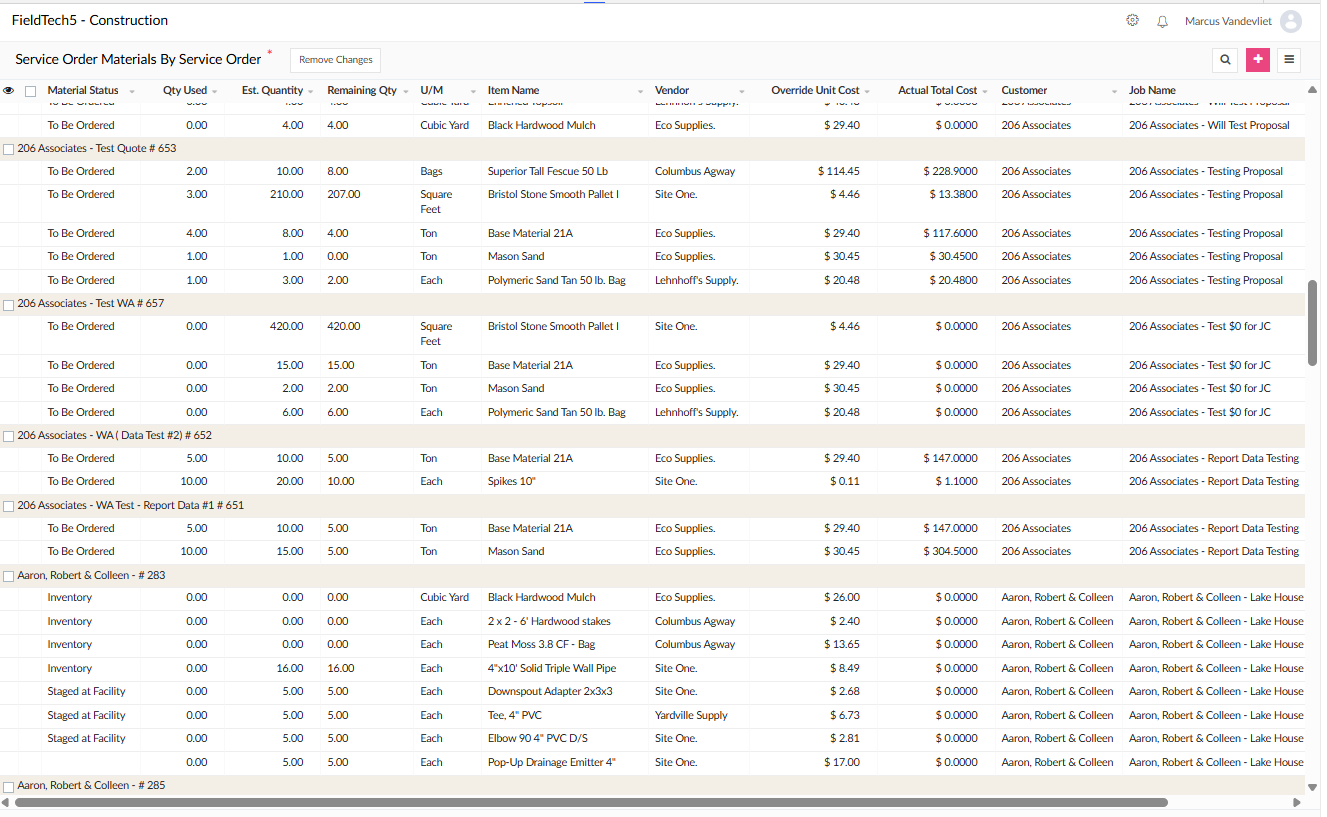Viewport: 1327px width, 817px height.
Task: Select Aaron, Robert & Colleen - # 283 checkbox
Action: (9, 576)
